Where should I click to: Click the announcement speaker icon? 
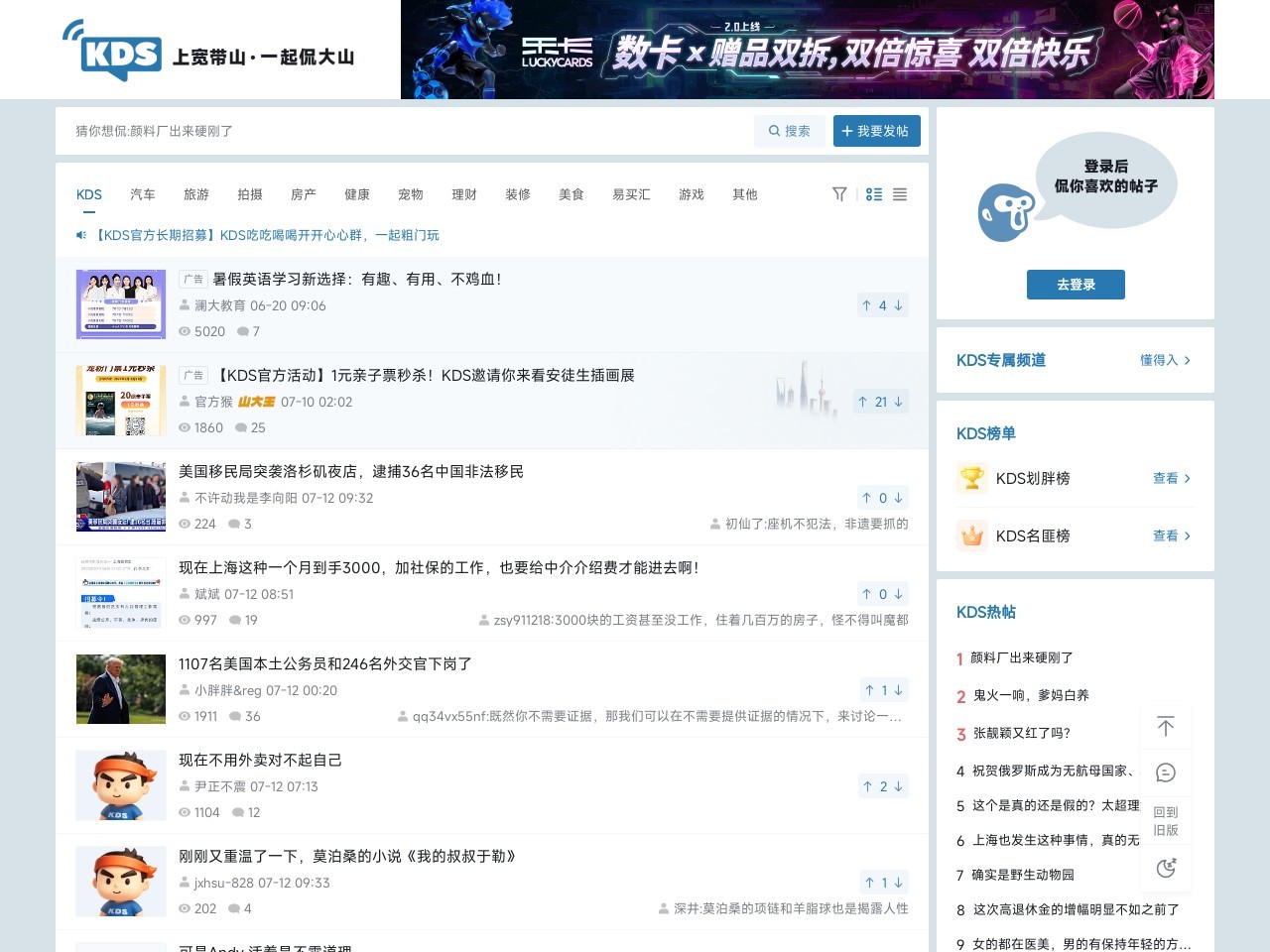81,235
